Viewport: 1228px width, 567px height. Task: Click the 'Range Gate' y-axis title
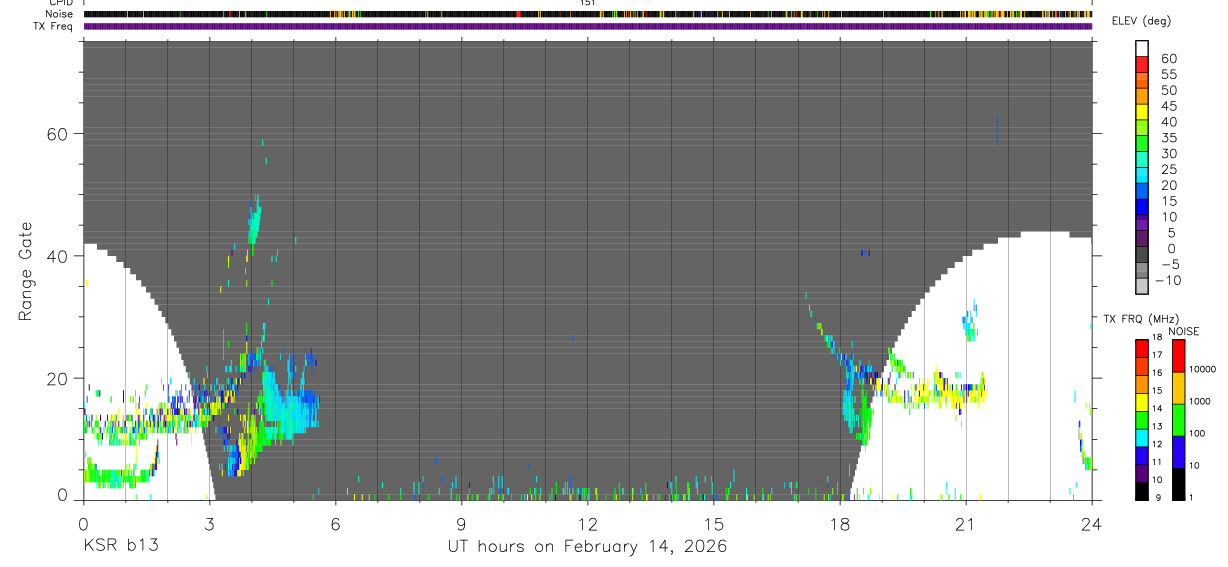(x=26, y=271)
